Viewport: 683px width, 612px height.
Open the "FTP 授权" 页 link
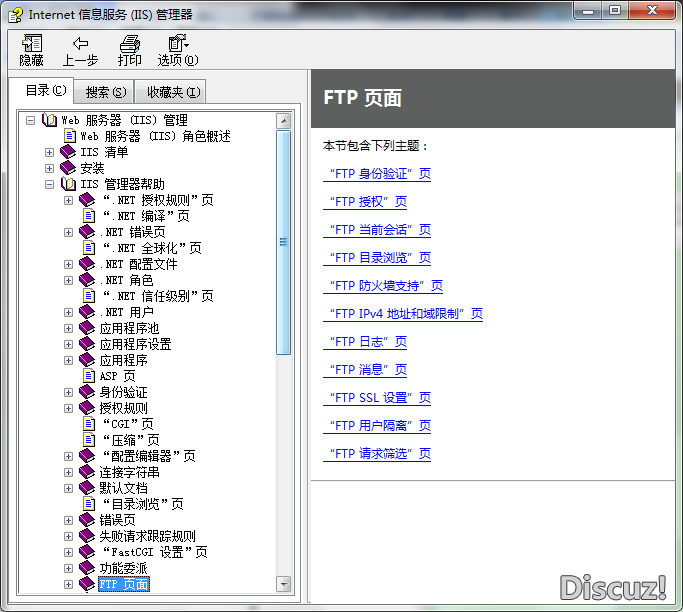[x=365, y=202]
